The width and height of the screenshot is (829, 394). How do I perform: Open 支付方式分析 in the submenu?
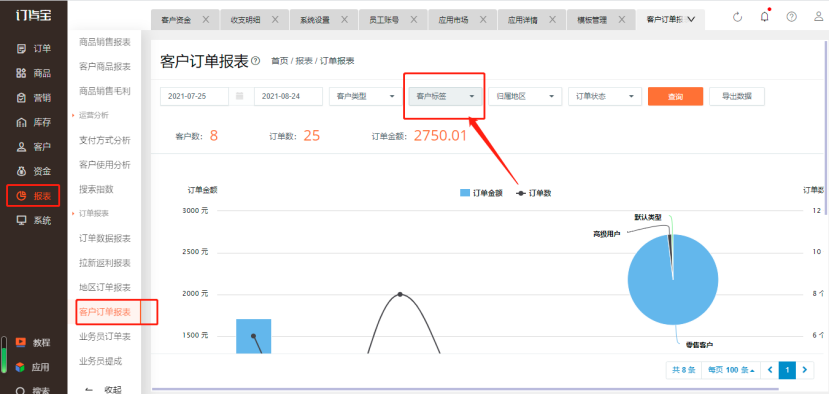point(105,140)
